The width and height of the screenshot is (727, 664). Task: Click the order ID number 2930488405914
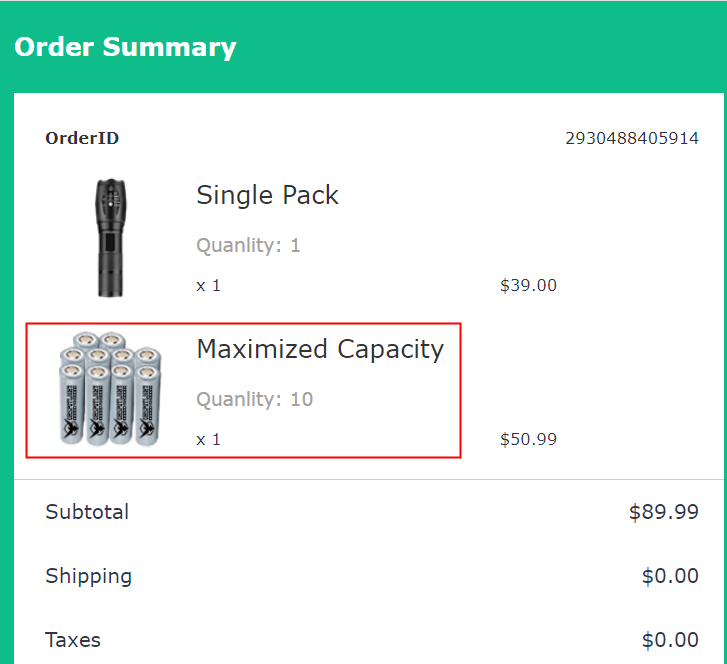click(x=632, y=138)
